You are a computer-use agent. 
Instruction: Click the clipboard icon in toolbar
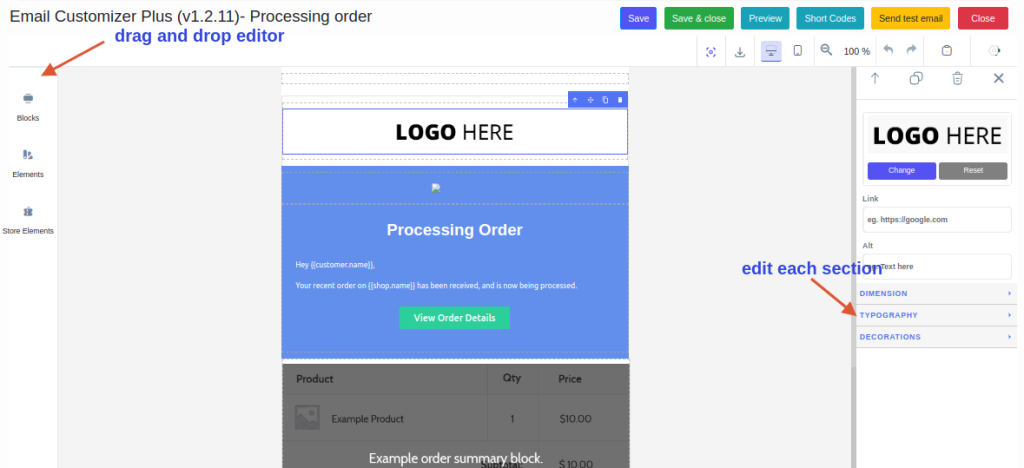pyautogui.click(x=947, y=52)
